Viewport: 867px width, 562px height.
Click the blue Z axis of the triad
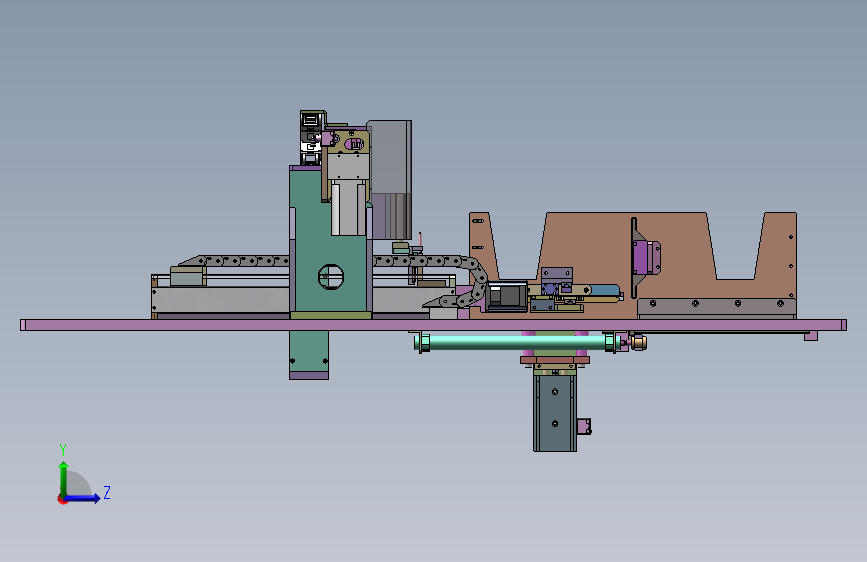click(x=83, y=498)
